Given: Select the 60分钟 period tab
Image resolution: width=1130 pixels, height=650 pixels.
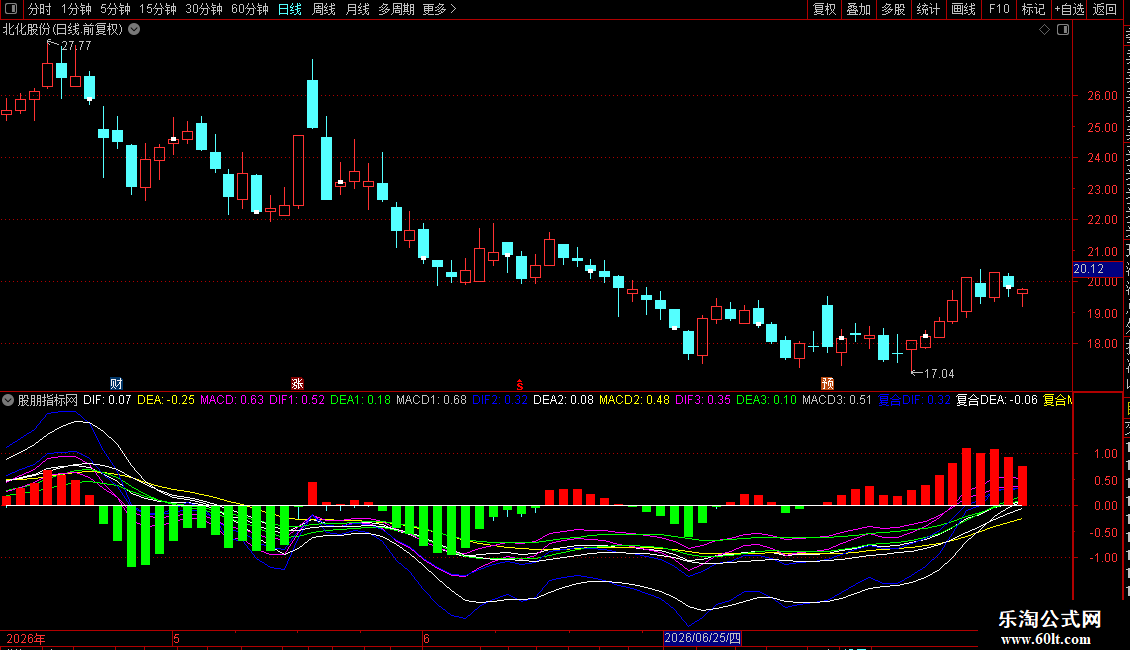Looking at the screenshot, I should pos(250,9).
